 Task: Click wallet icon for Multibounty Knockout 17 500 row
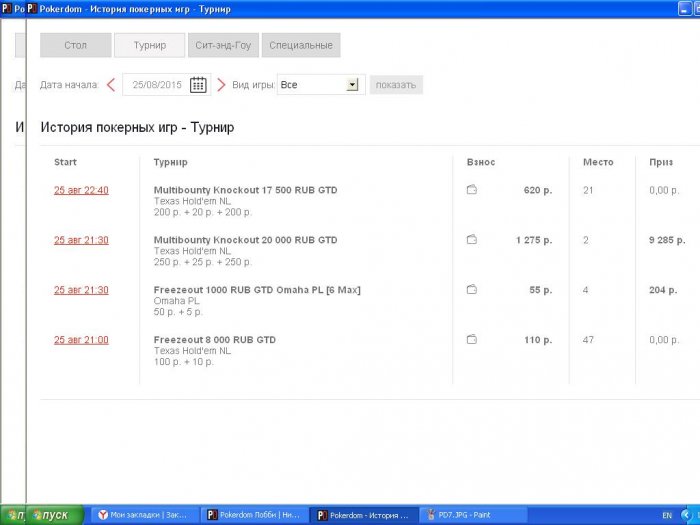click(472, 190)
